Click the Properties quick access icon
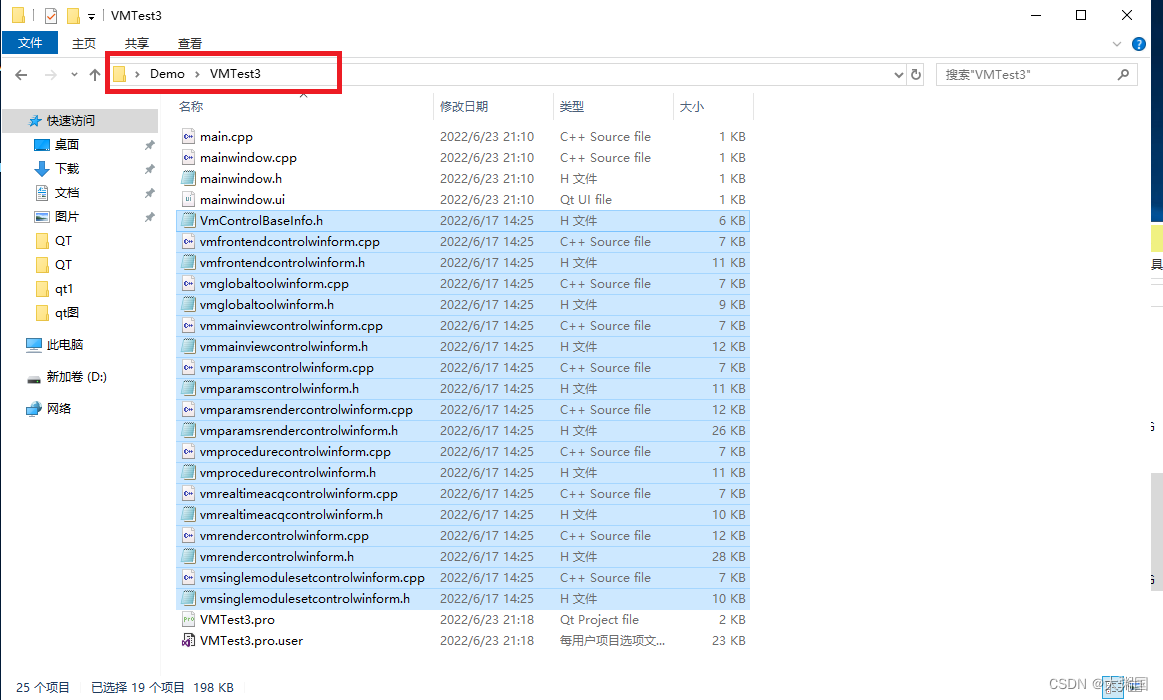1163x700 pixels. pos(50,16)
